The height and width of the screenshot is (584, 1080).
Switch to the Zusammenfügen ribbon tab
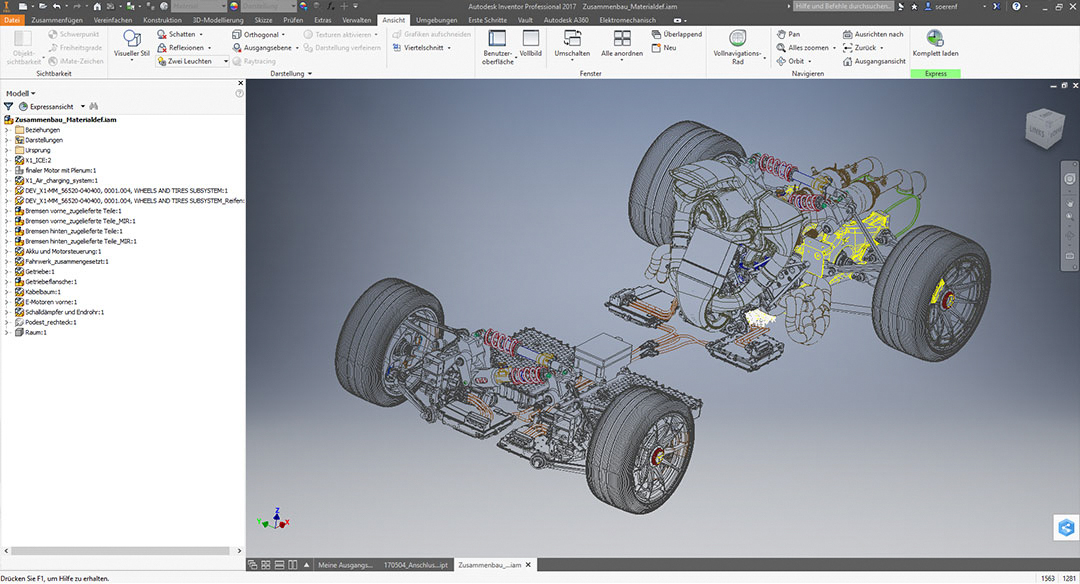(x=57, y=20)
